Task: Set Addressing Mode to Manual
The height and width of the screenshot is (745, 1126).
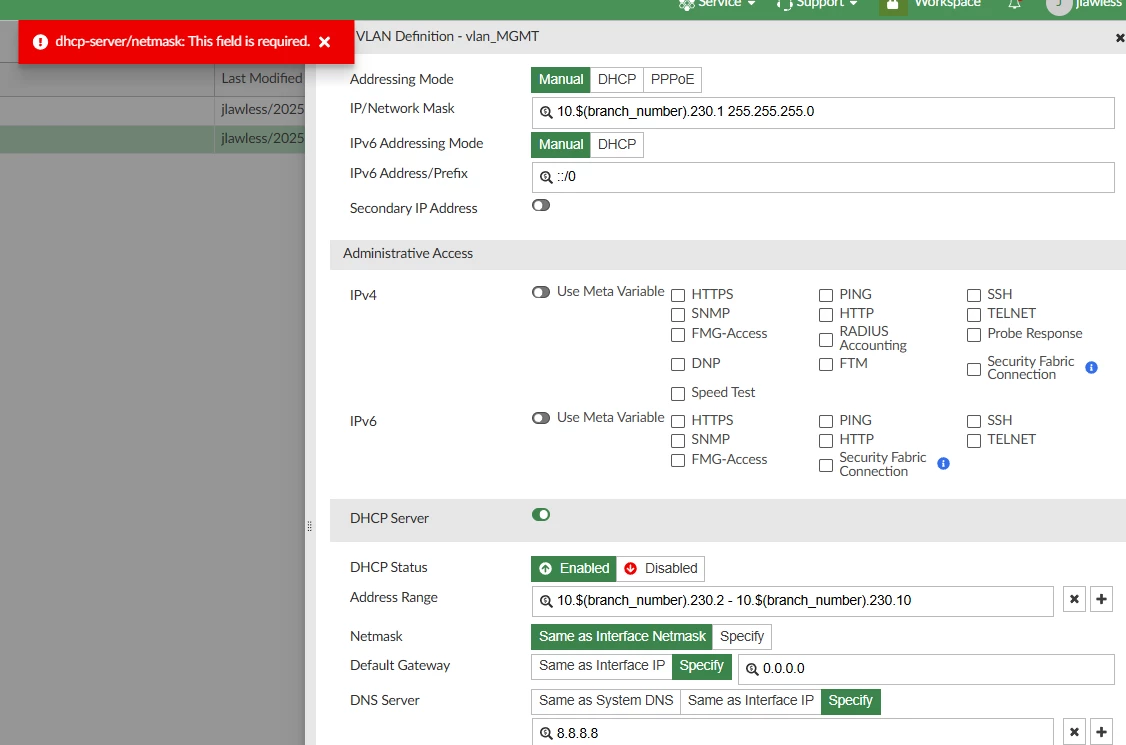Action: 561,80
